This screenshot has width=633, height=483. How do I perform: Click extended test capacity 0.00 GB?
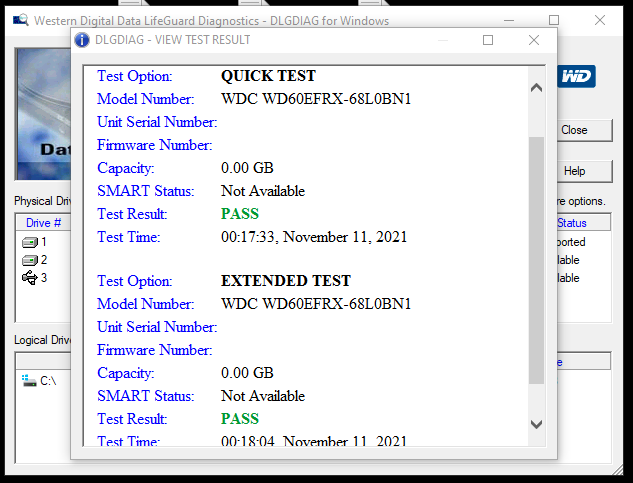[x=247, y=373]
